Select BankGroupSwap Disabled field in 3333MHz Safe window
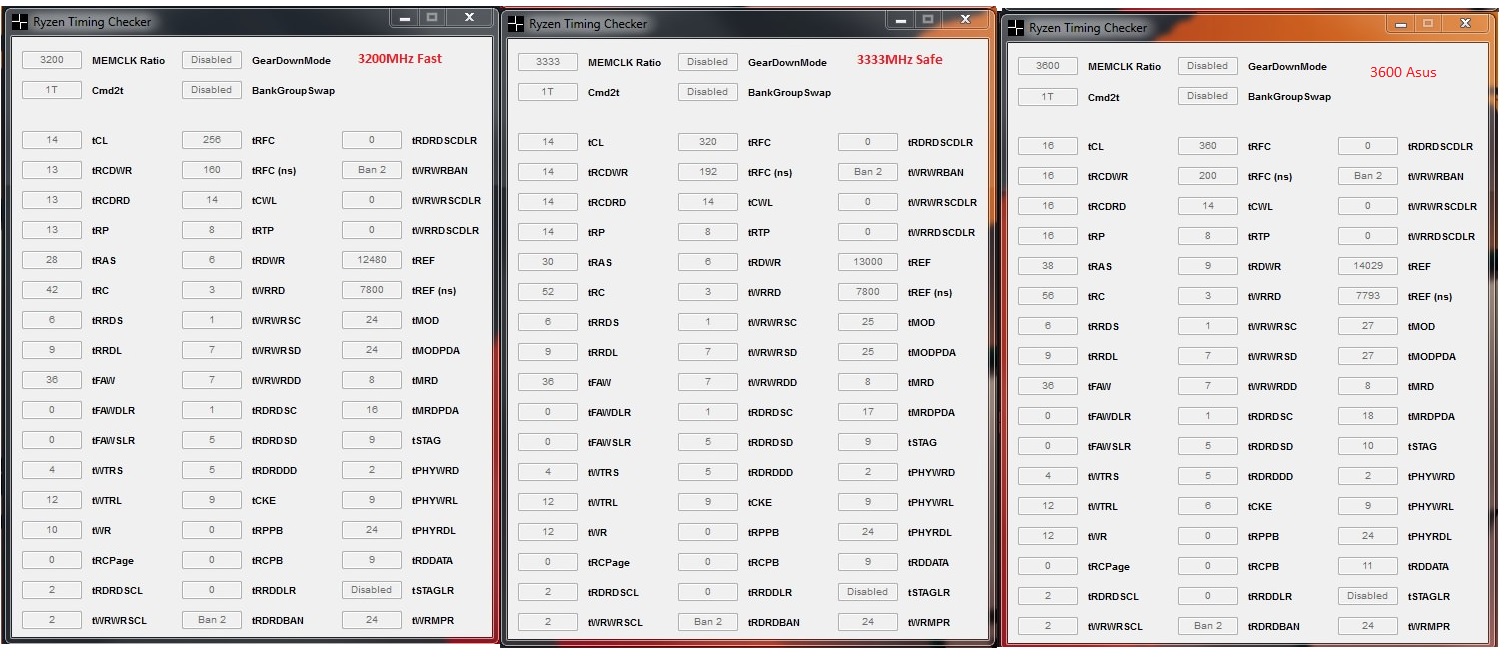 [x=708, y=92]
